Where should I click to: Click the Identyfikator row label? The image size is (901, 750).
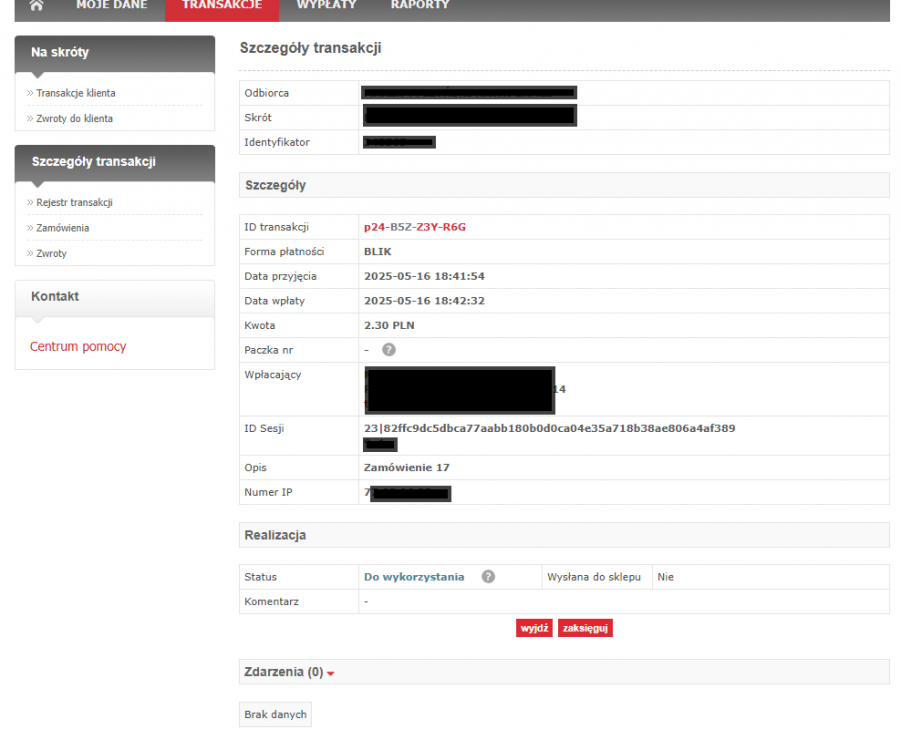(277, 143)
